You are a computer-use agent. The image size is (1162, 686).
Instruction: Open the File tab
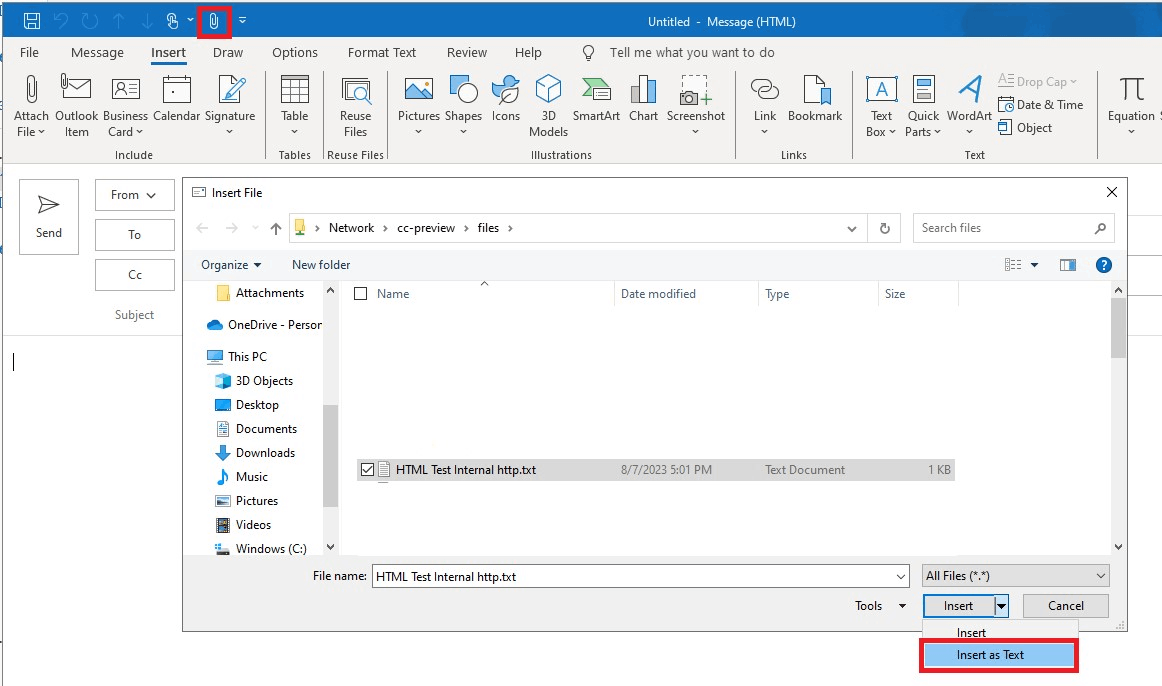coord(30,53)
